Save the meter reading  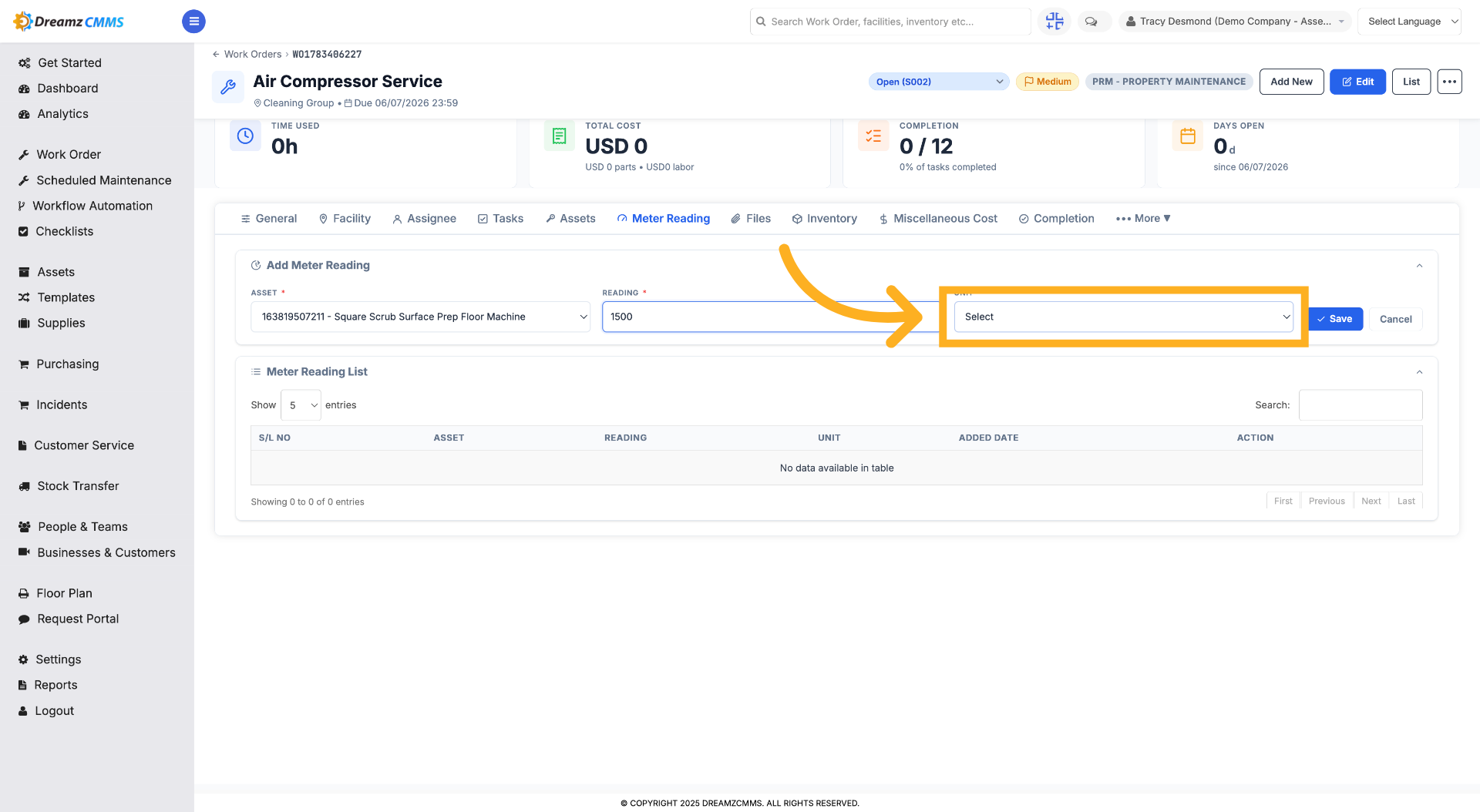pyautogui.click(x=1335, y=319)
